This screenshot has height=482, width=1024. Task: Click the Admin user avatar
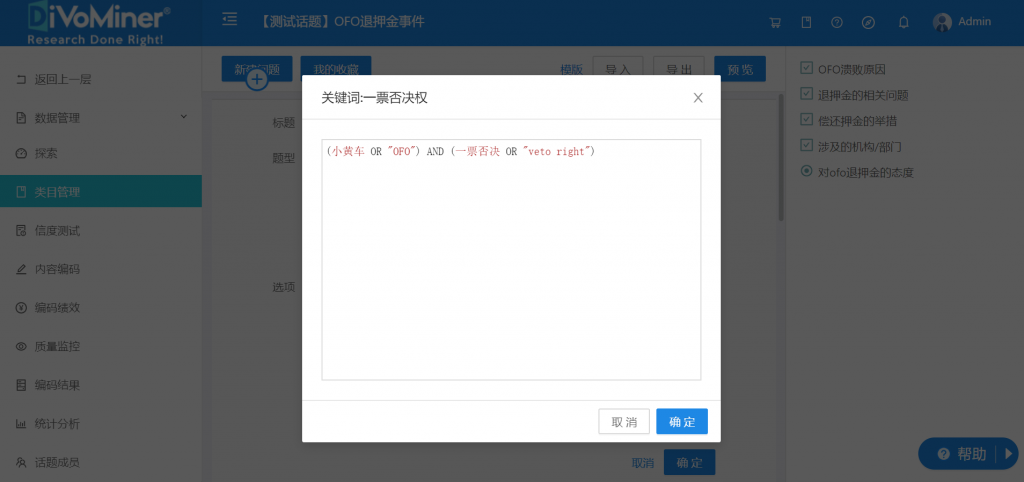942,22
